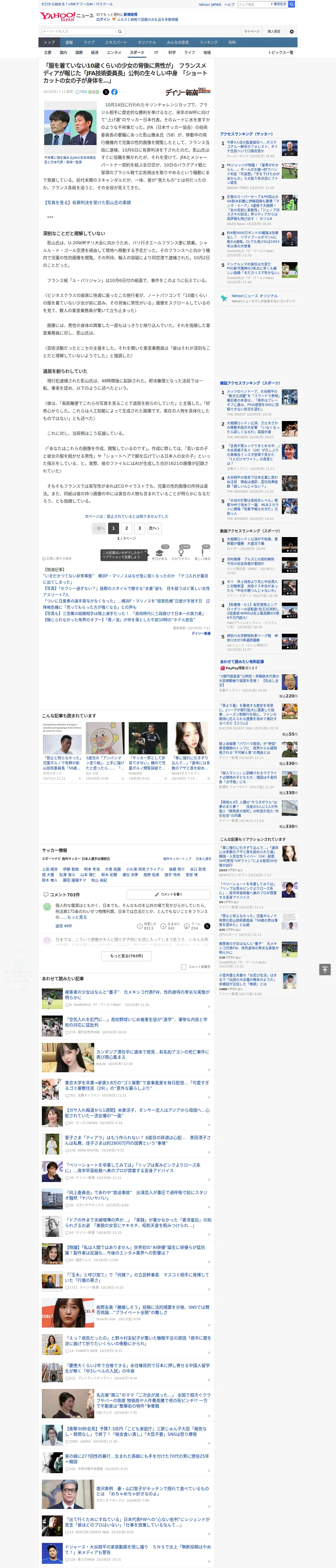Open the 速報 navigation tab
336x1568 pixels.
69,43
